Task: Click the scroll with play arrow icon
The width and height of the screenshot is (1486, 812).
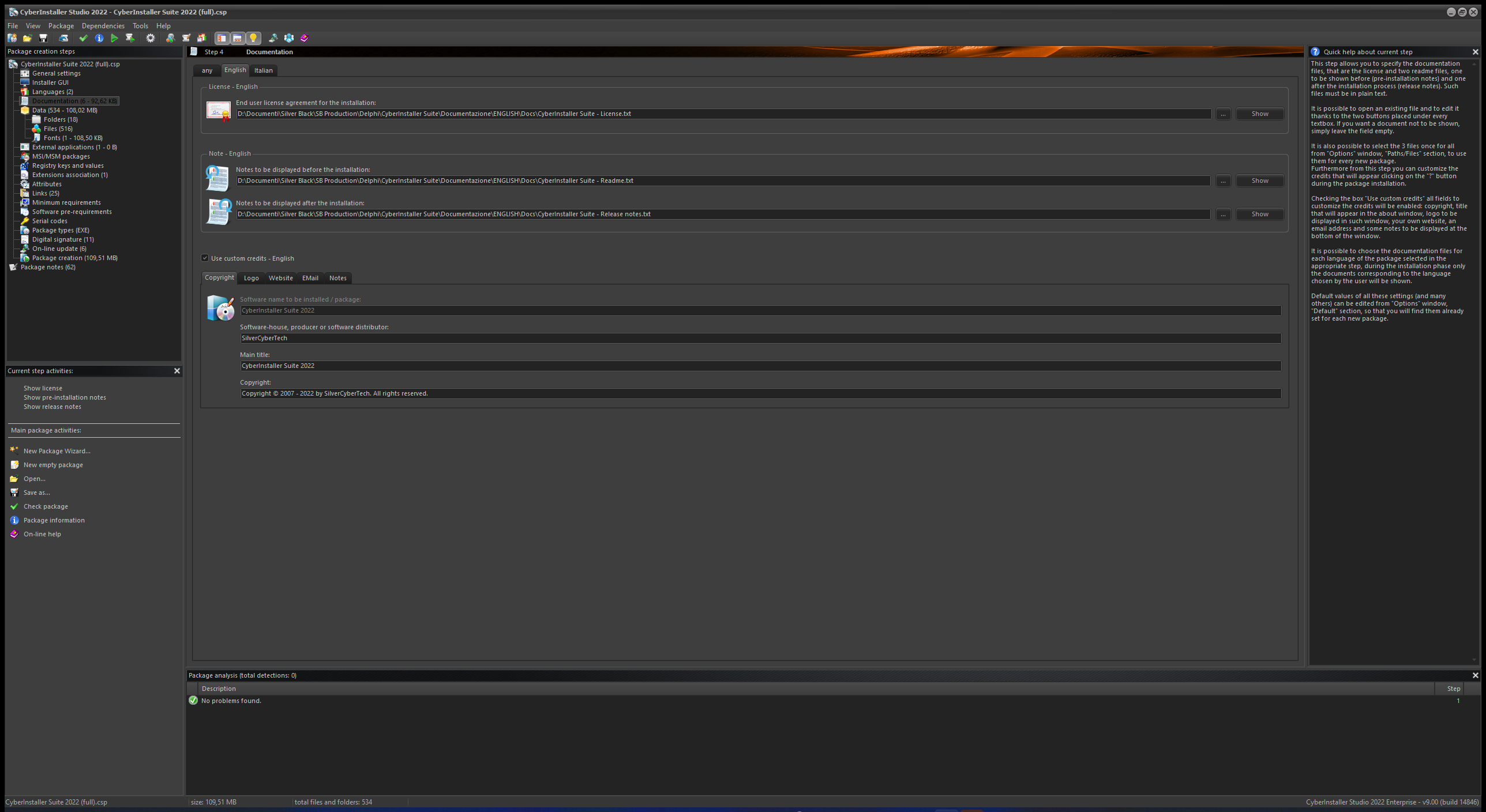Action: click(x=130, y=38)
